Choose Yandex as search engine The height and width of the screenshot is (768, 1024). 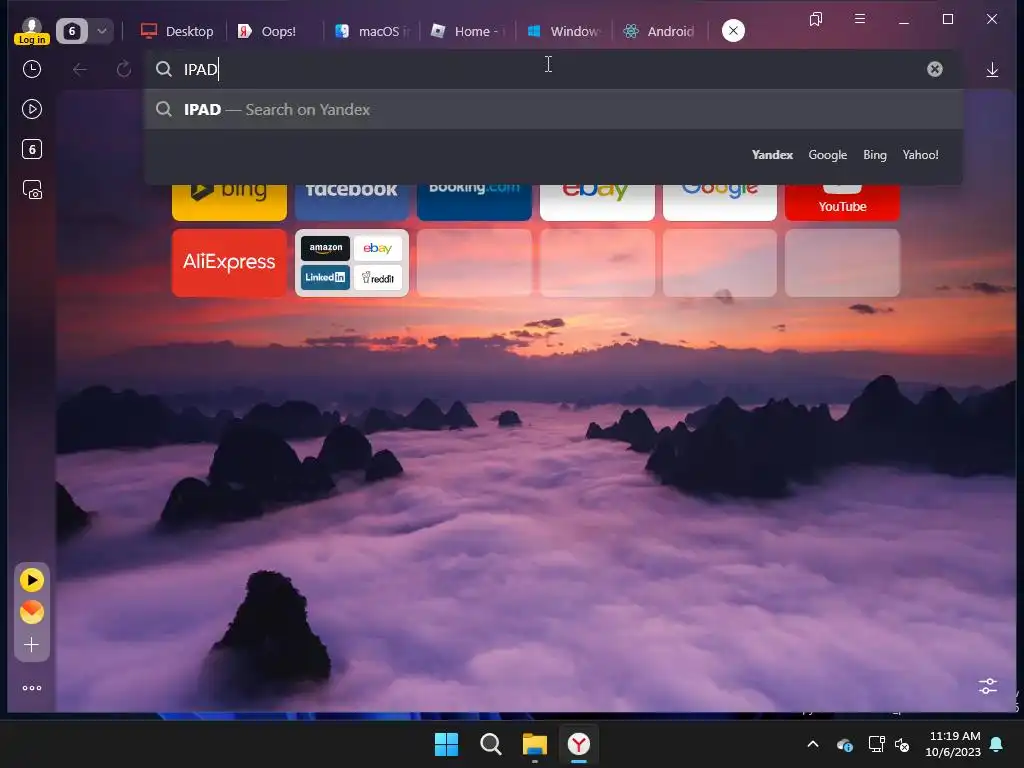pyautogui.click(x=772, y=155)
